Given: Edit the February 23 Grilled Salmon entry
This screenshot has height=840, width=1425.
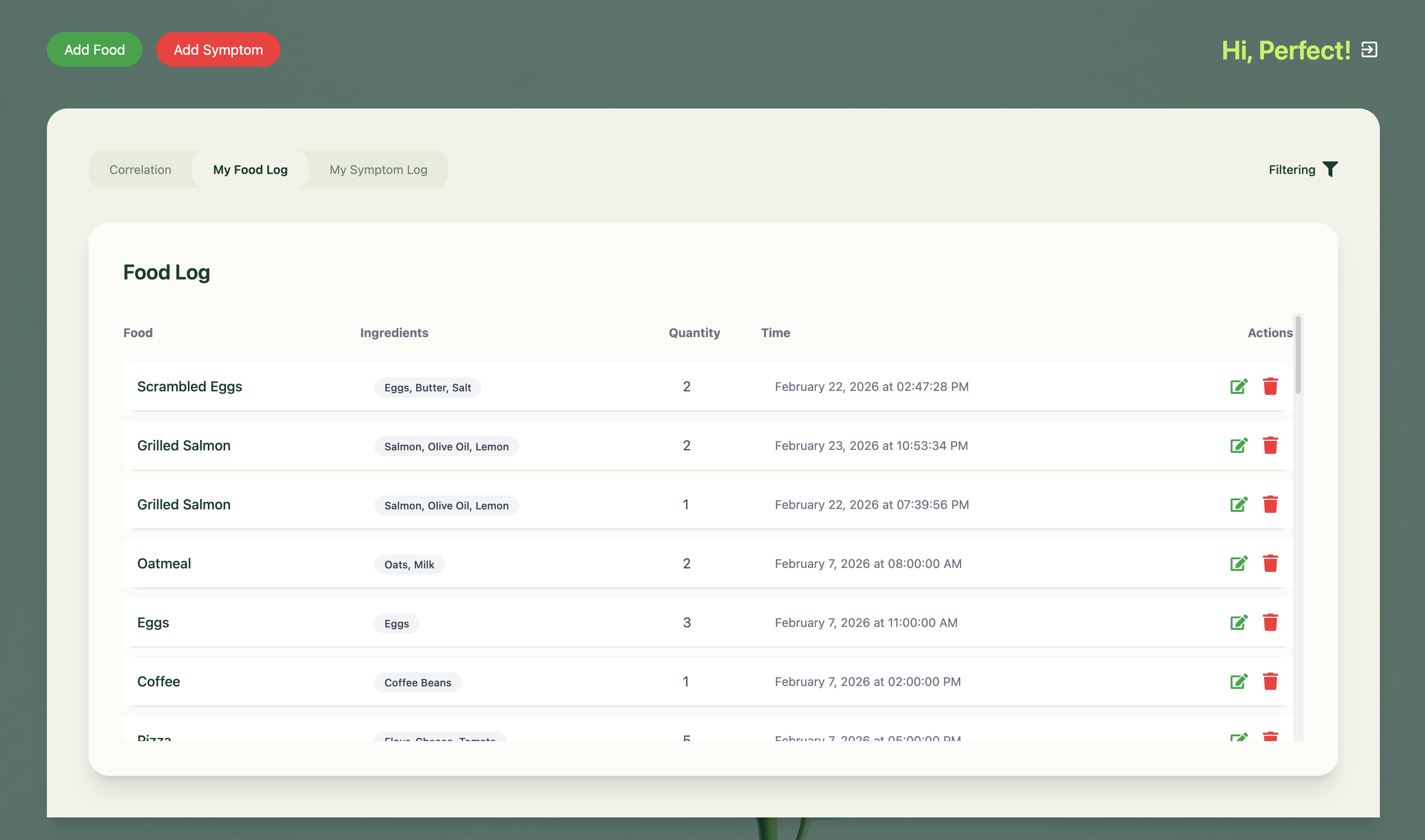Looking at the screenshot, I should 1238,446.
